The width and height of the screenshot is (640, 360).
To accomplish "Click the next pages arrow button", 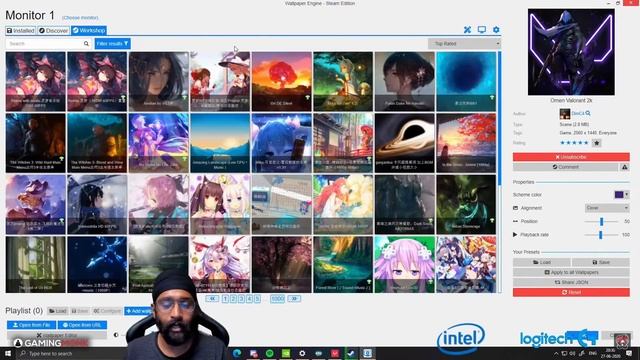I will [294, 299].
